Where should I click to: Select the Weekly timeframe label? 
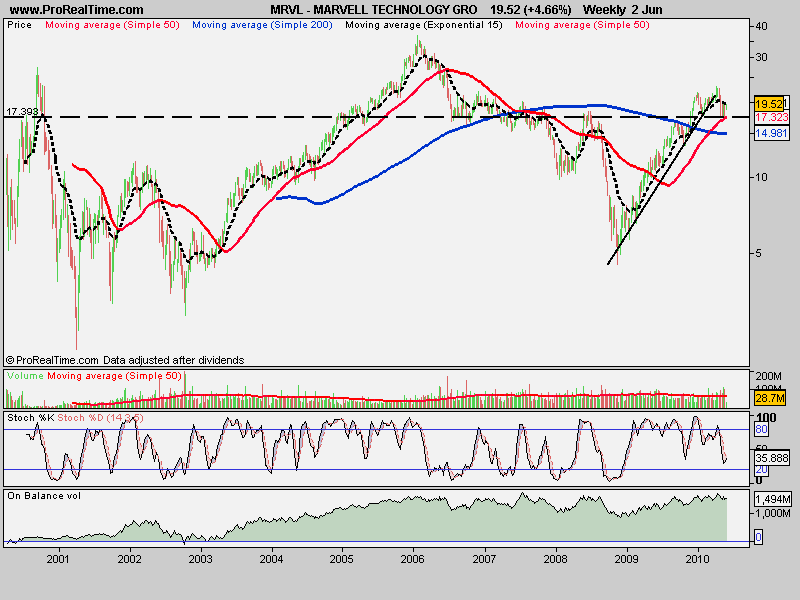[x=604, y=10]
